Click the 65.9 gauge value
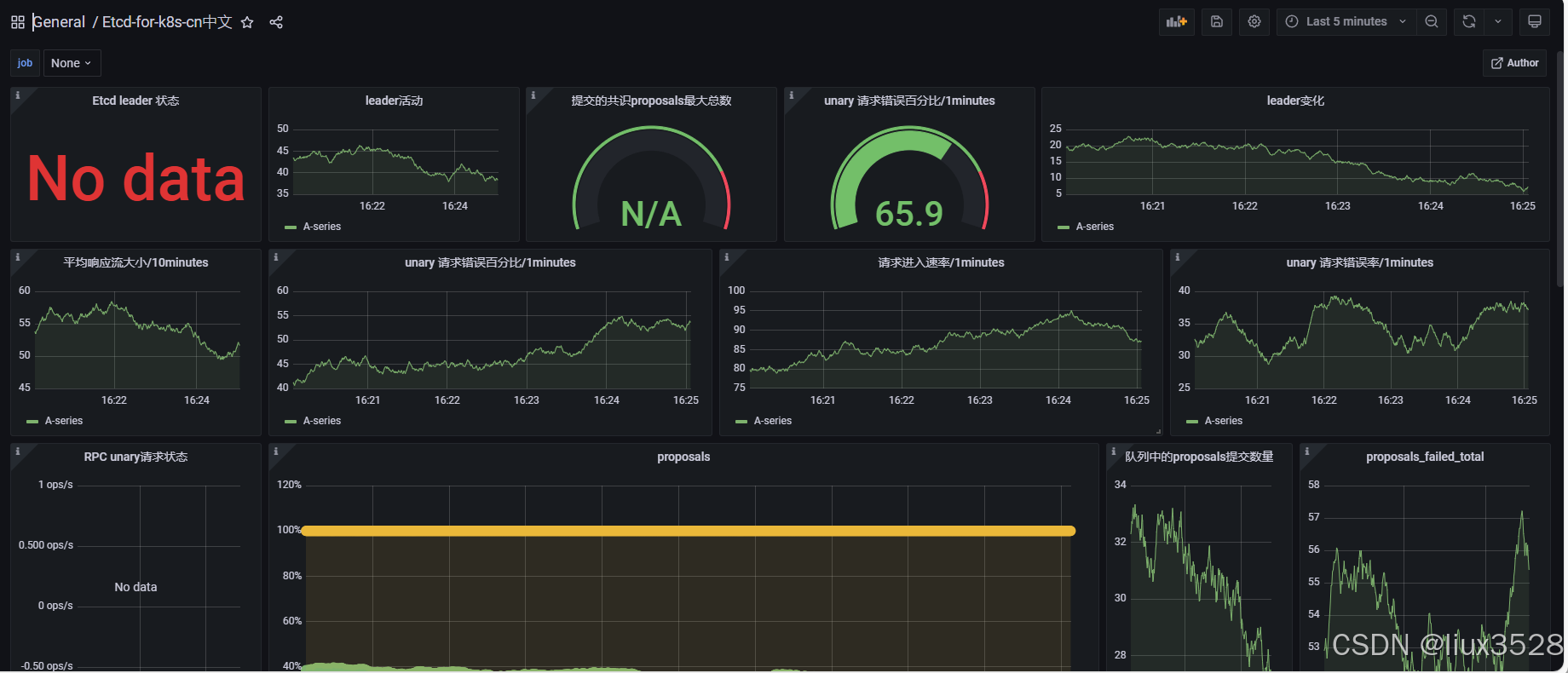The image size is (1568, 673). pyautogui.click(x=909, y=214)
